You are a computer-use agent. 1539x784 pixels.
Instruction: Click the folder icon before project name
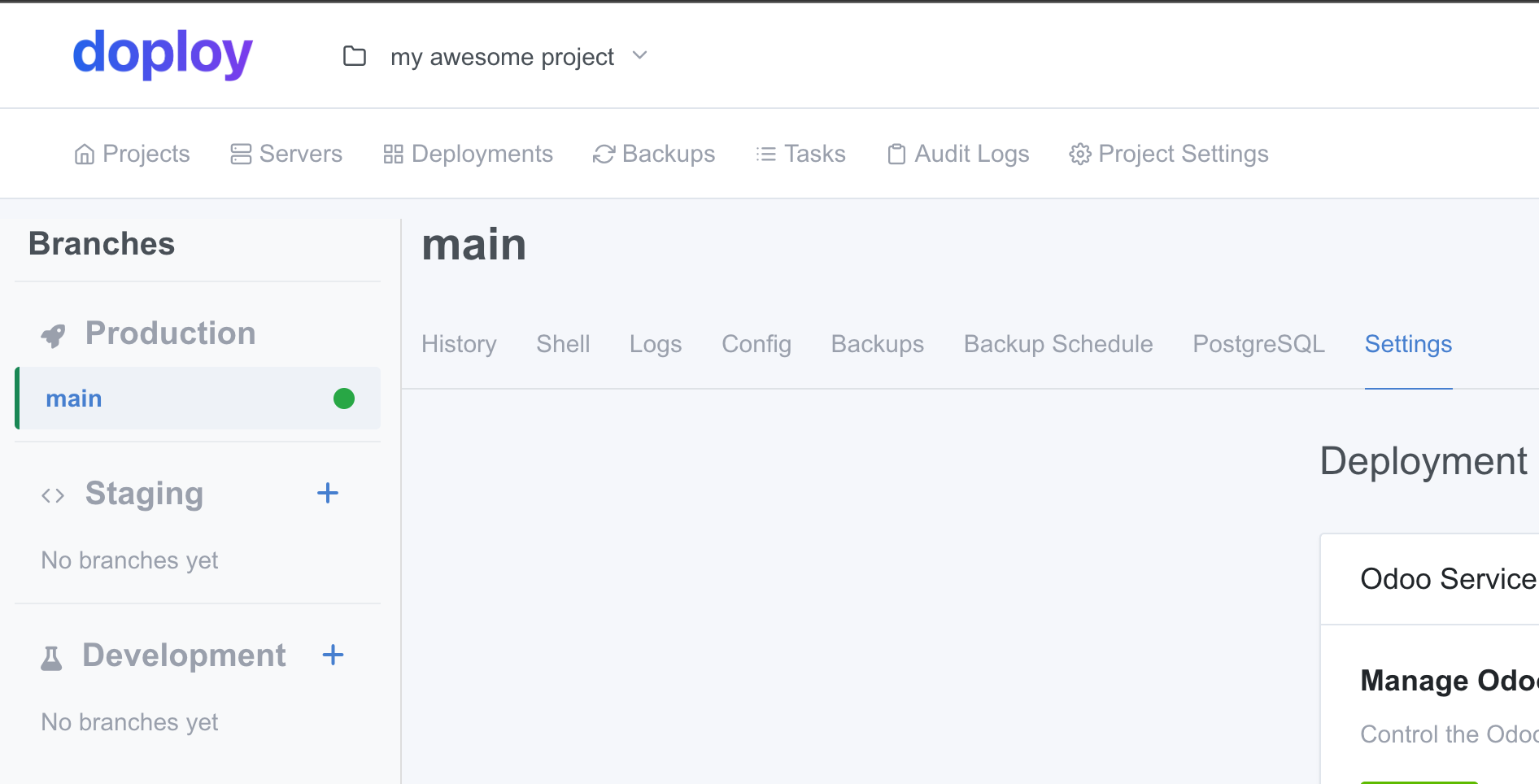[x=354, y=56]
